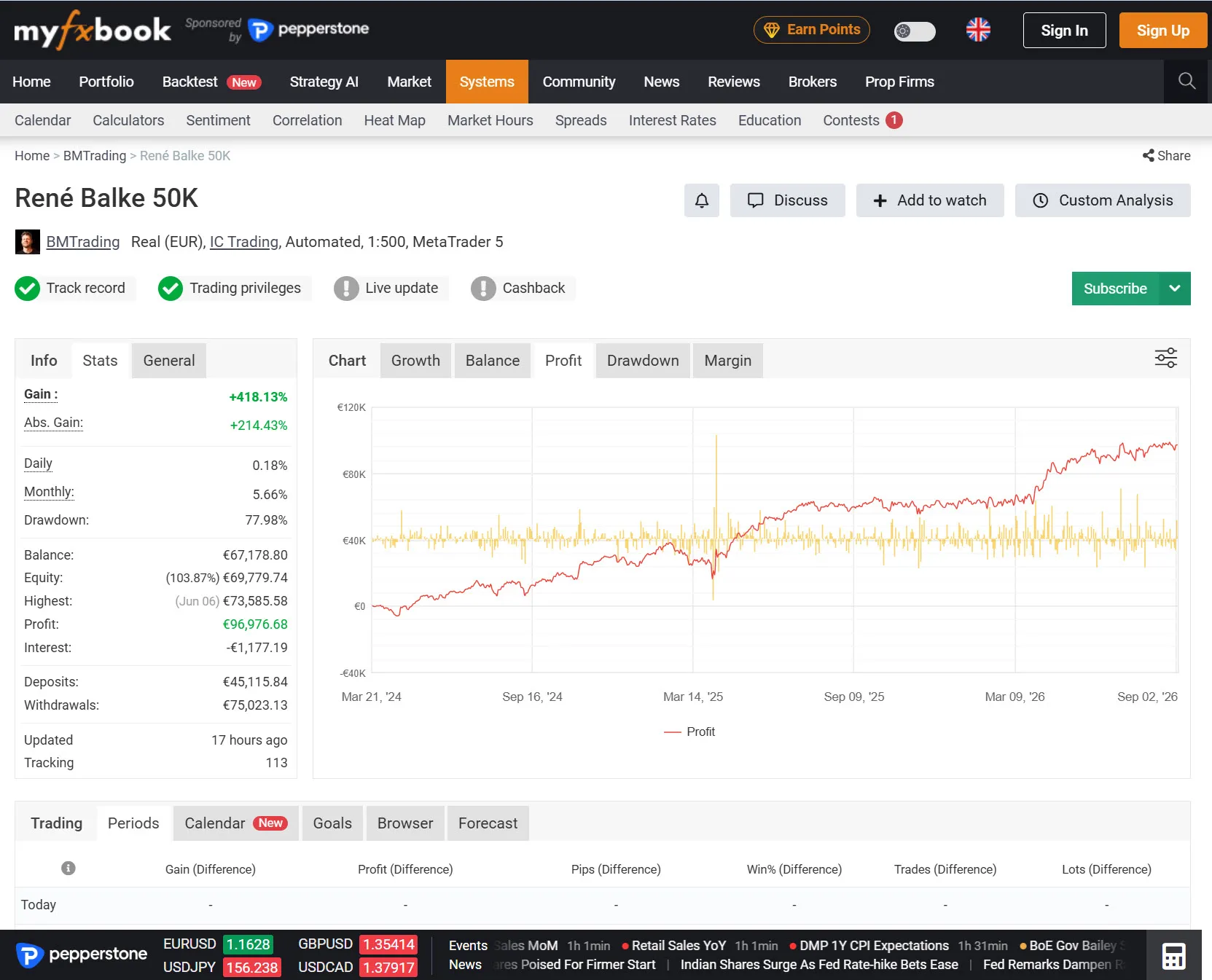Click Pepperstone logo in bottom ticker bar

82,954
